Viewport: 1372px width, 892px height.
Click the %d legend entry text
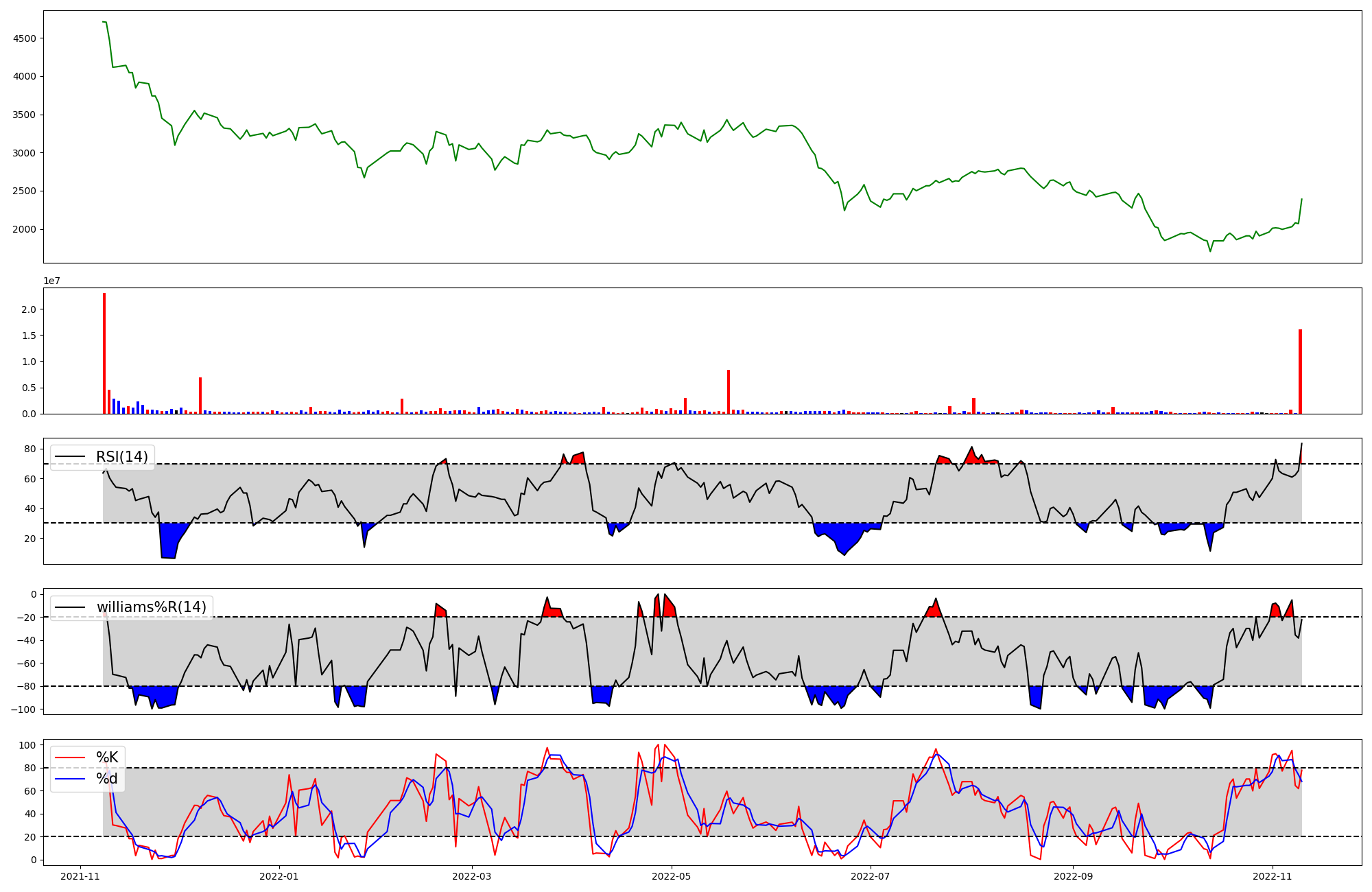pos(107,779)
